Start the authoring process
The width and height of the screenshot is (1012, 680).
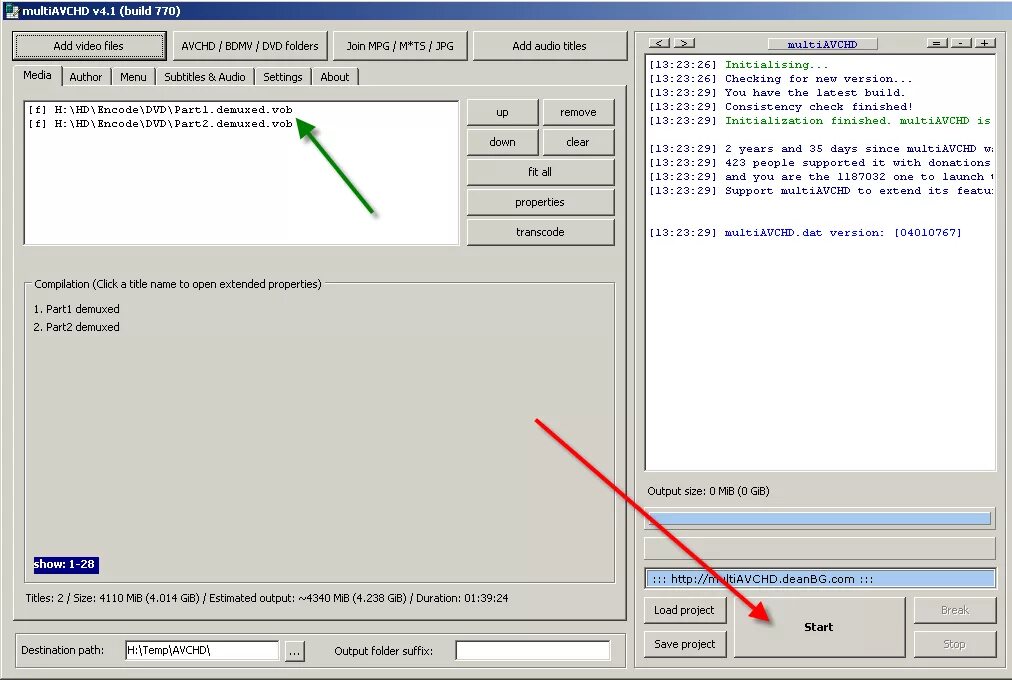coord(819,627)
